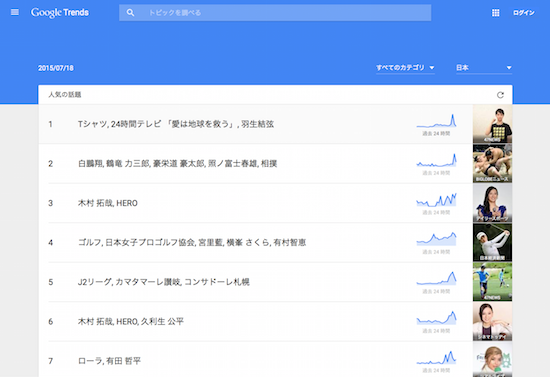Viewport: 550px width, 377px height.
Task: Open trending story 白鵬翔, 鶴竜 力三郎
Action: pos(177,164)
